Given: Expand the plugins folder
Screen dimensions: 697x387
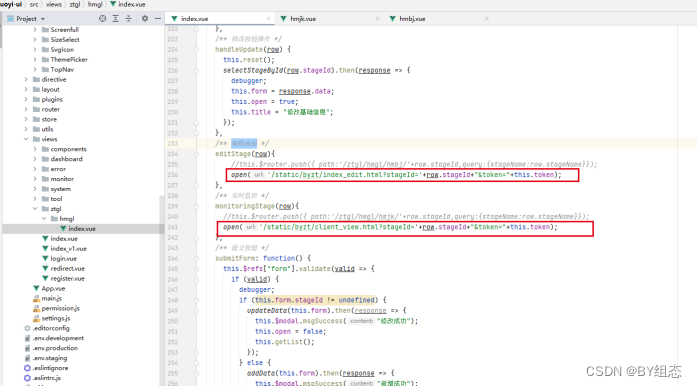Looking at the screenshot, I should click(26, 100).
